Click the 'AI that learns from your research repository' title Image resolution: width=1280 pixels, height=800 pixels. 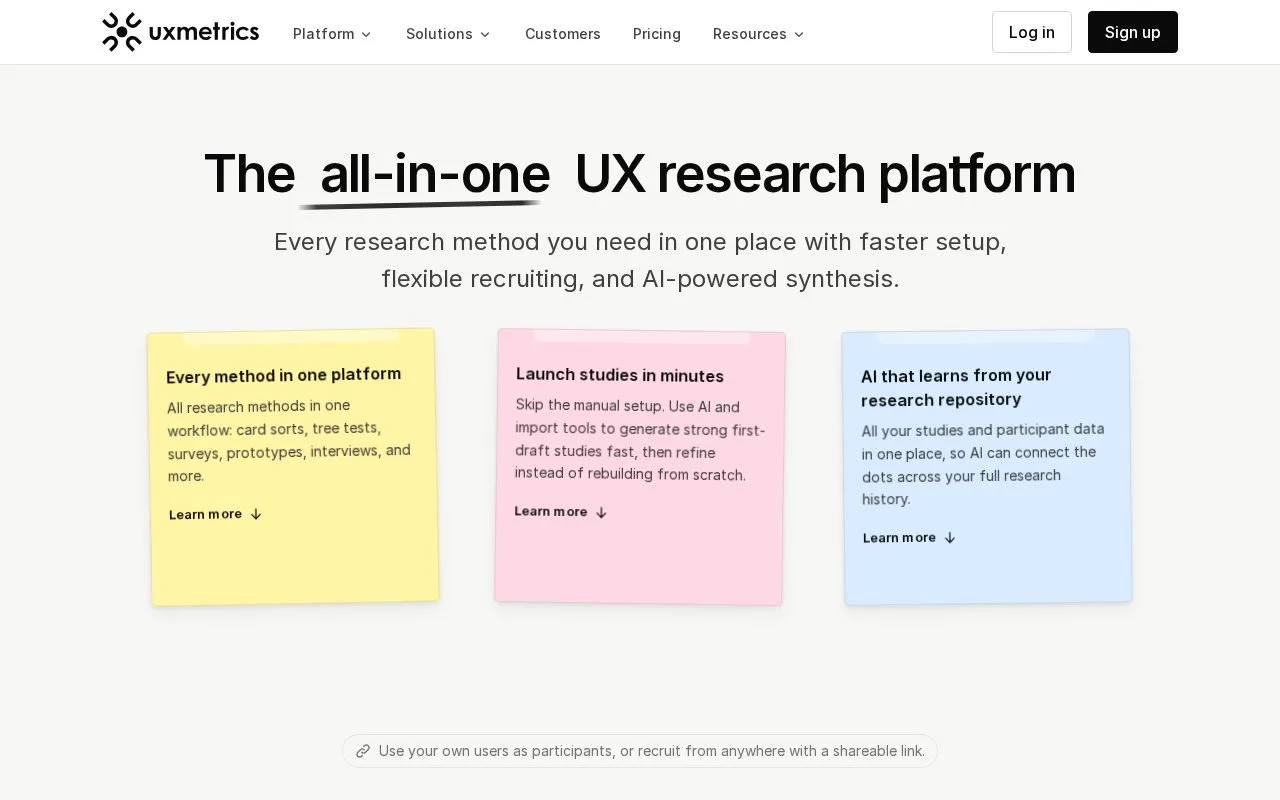pos(956,387)
